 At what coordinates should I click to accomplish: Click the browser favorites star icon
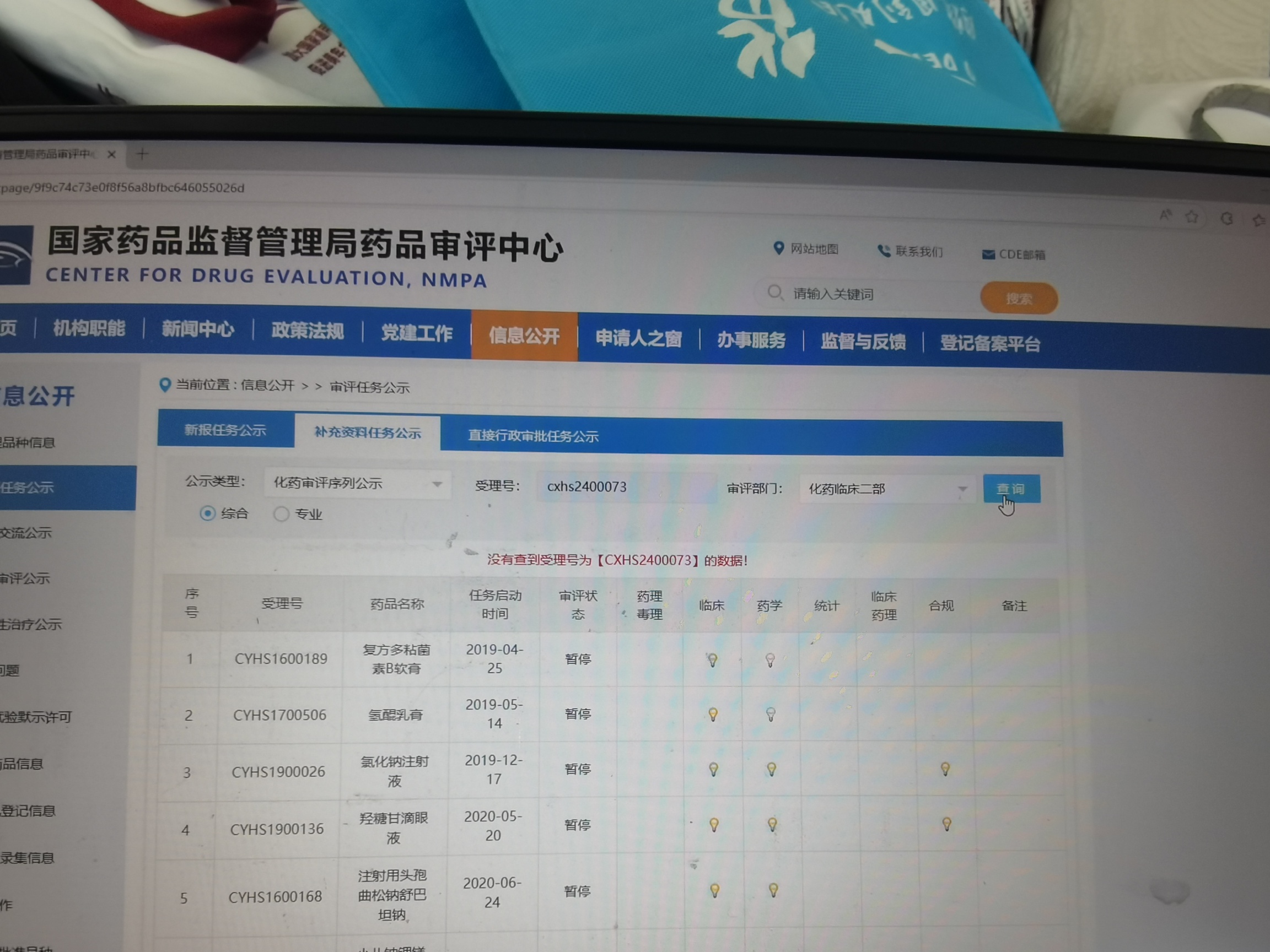pyautogui.click(x=1192, y=217)
